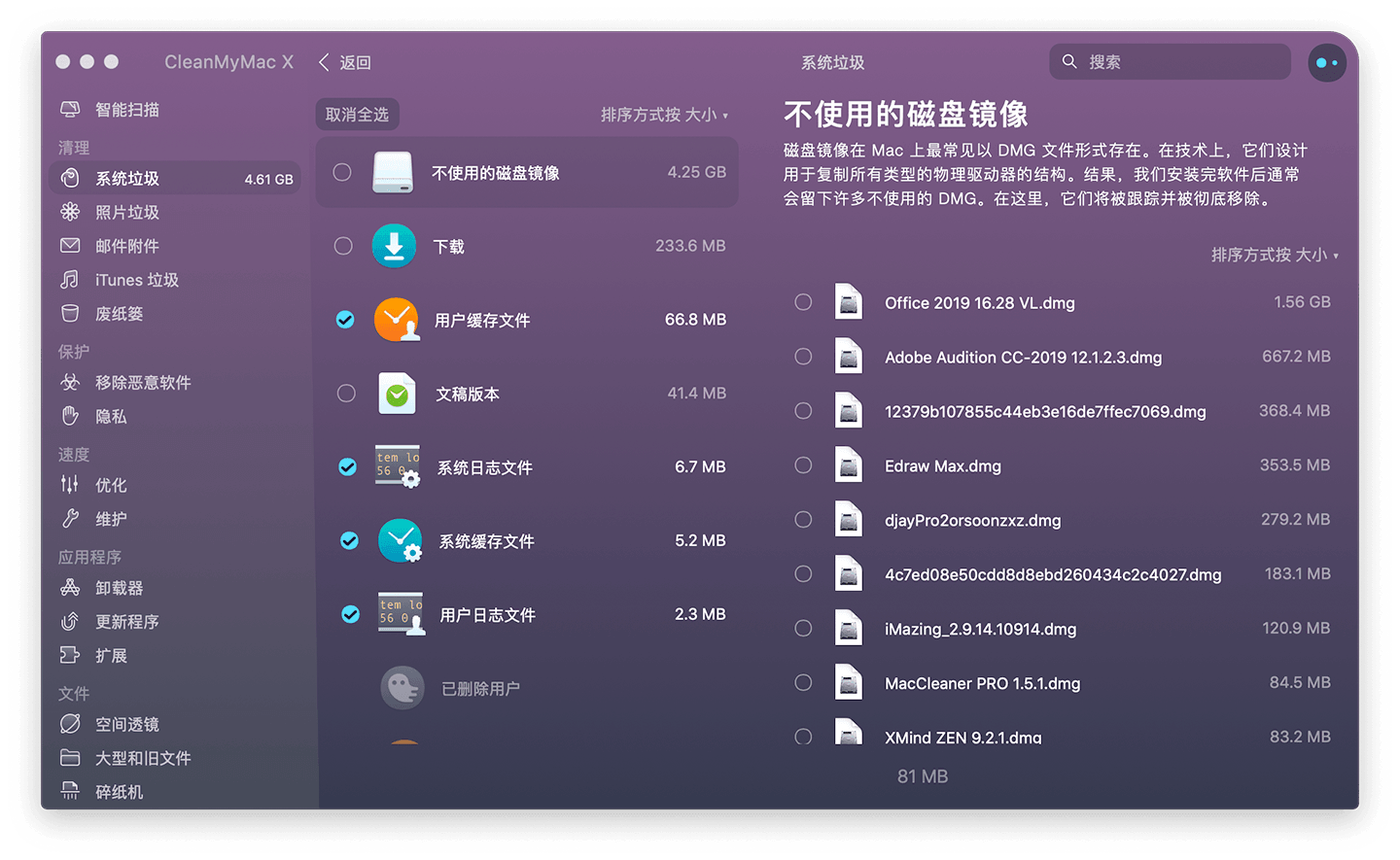The height and width of the screenshot is (860, 1400).
Task: Check the 下载 downloads category
Action: [x=343, y=246]
